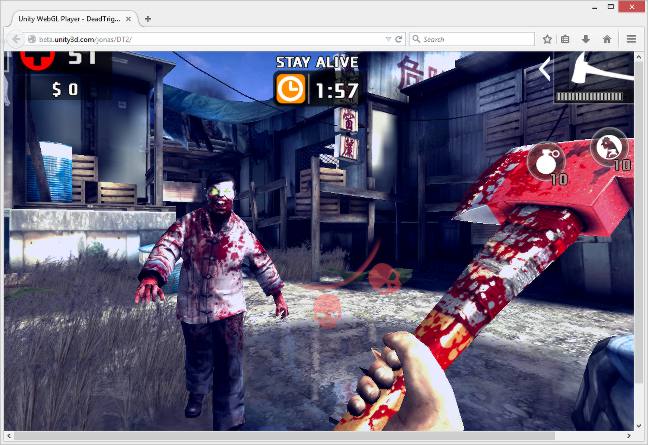Close the Unity WebGL Player tab
The height and width of the screenshot is (445, 648).
[129, 19]
